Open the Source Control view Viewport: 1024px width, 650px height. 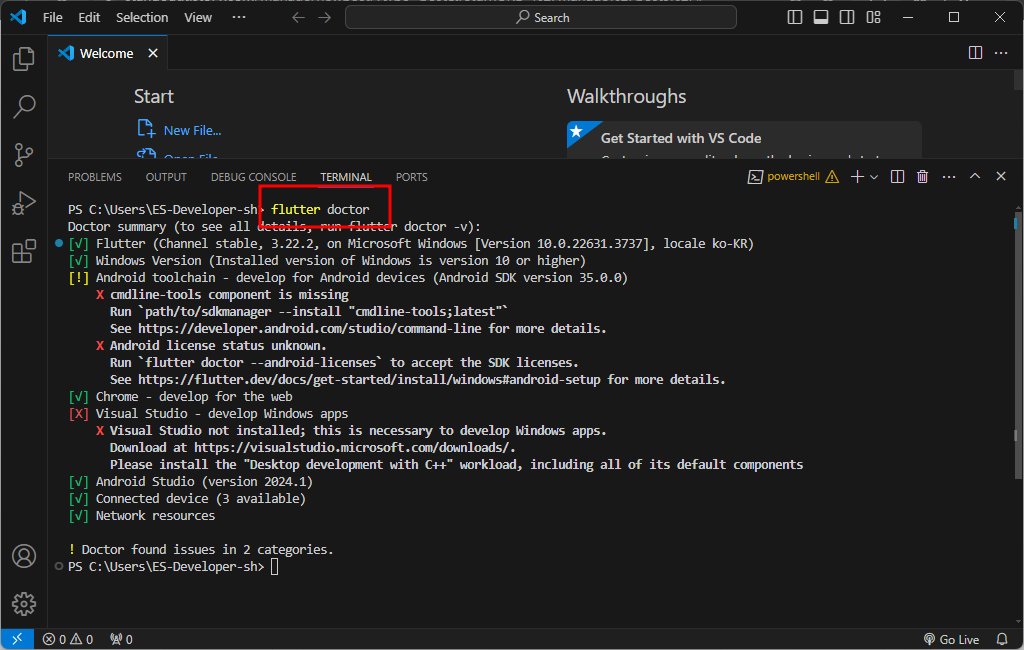(24, 155)
